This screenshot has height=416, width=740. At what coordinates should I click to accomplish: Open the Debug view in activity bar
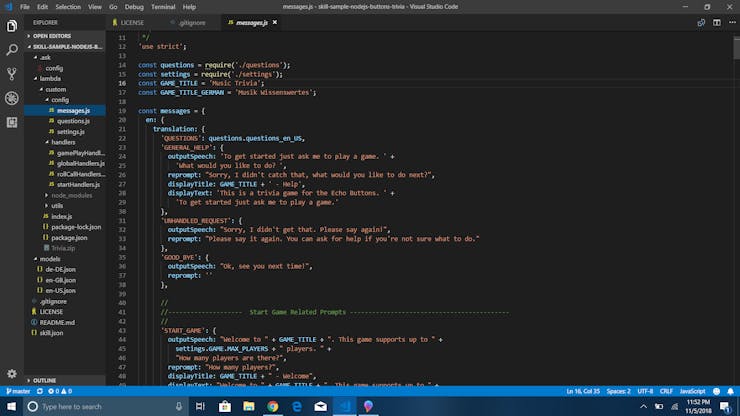[x=12, y=98]
